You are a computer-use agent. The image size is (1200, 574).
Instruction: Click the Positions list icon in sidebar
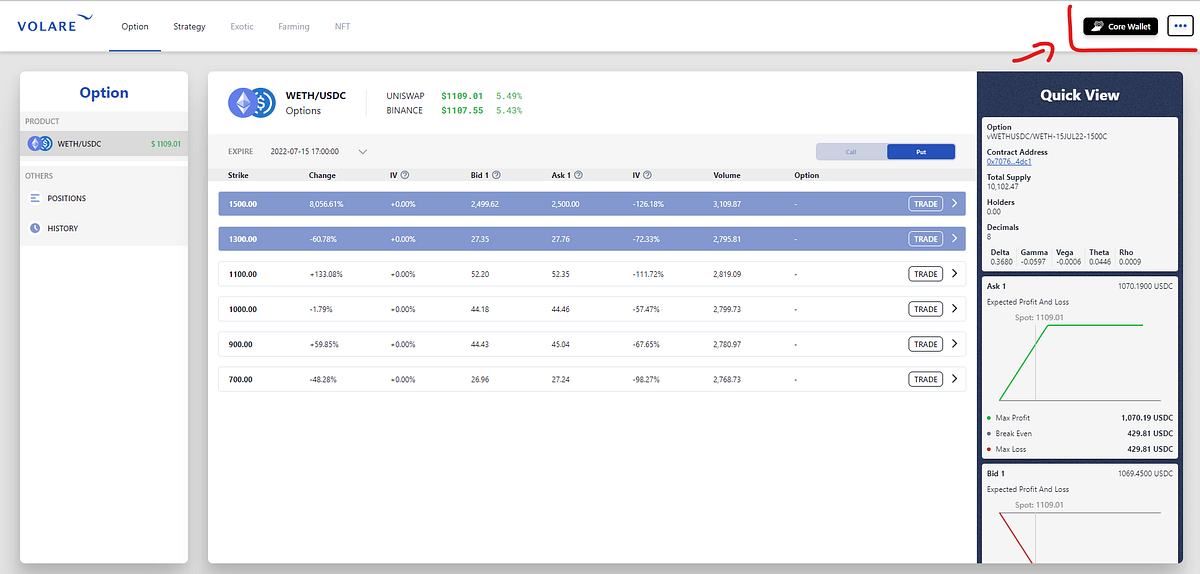(35, 198)
